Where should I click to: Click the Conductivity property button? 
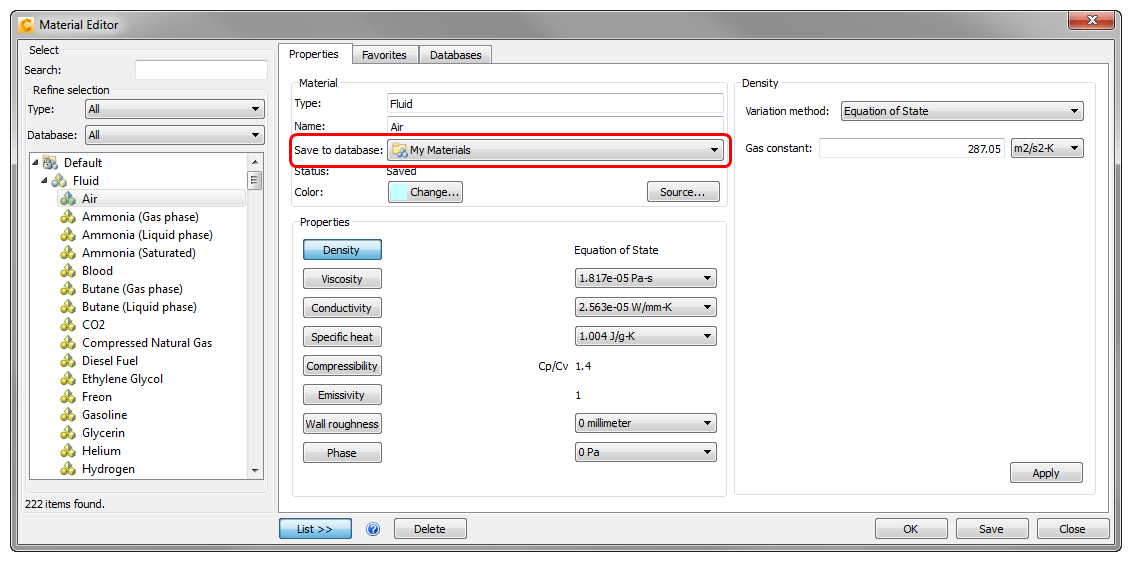coord(341,308)
